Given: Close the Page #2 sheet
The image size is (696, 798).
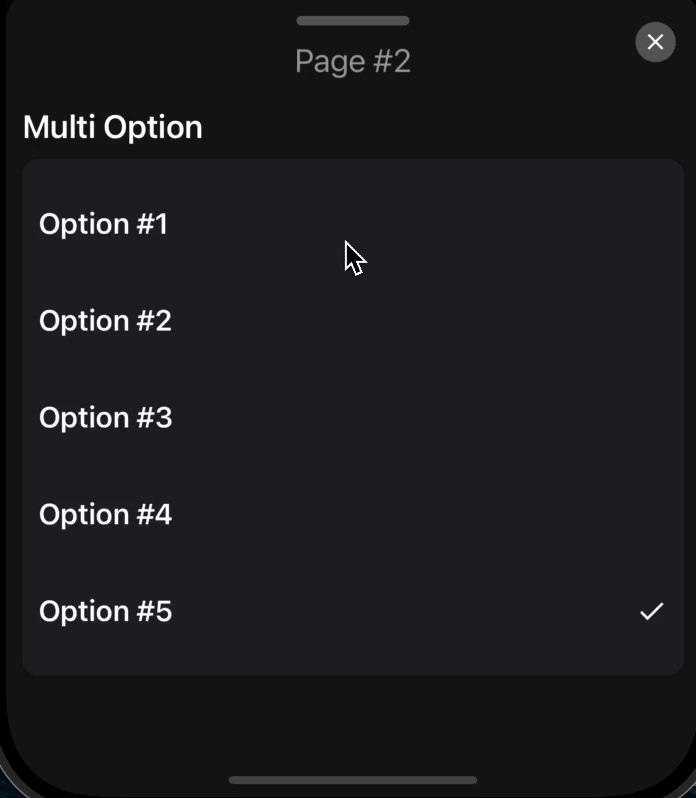Looking at the screenshot, I should click(x=655, y=42).
